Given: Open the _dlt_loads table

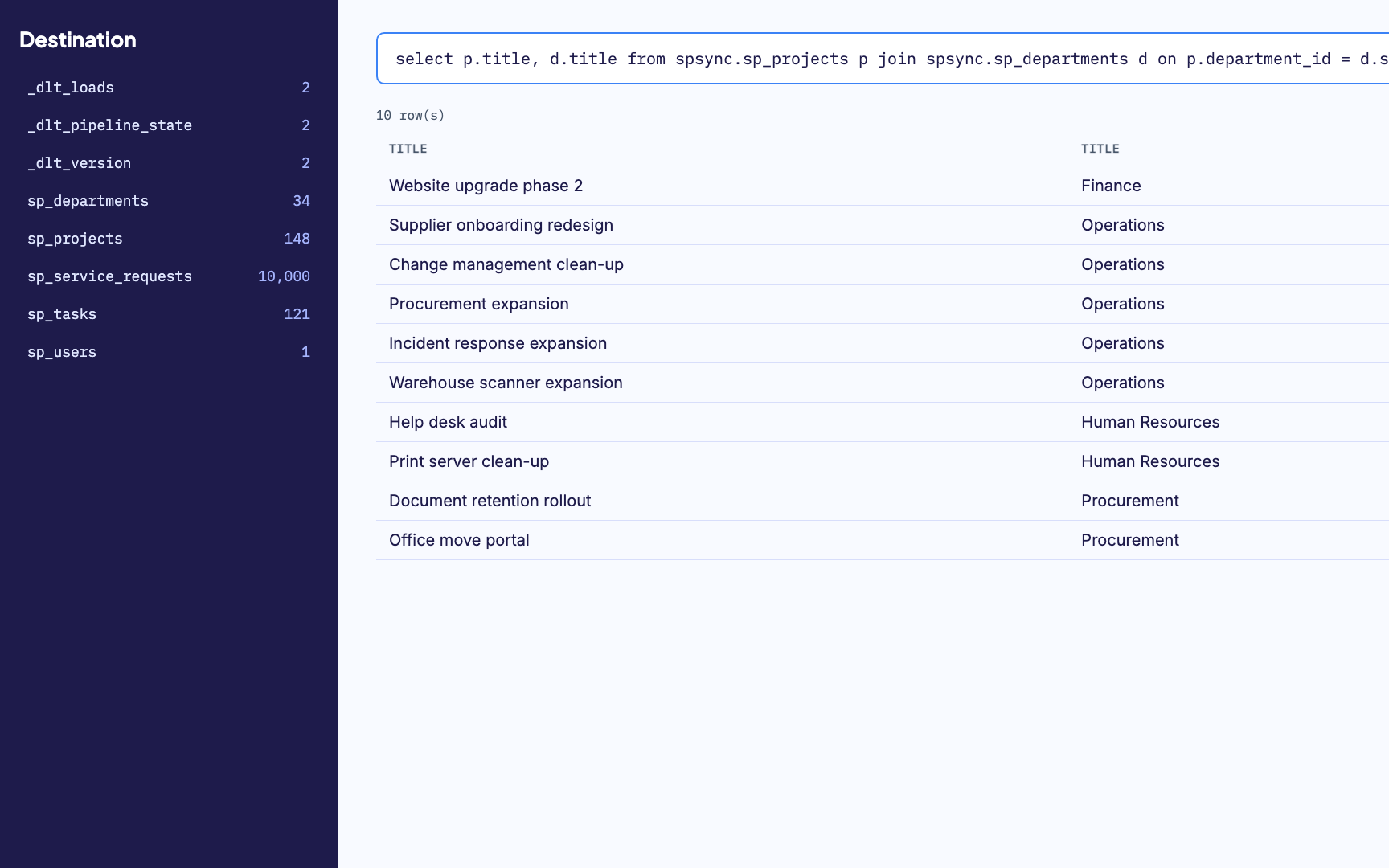Looking at the screenshot, I should click(169, 88).
